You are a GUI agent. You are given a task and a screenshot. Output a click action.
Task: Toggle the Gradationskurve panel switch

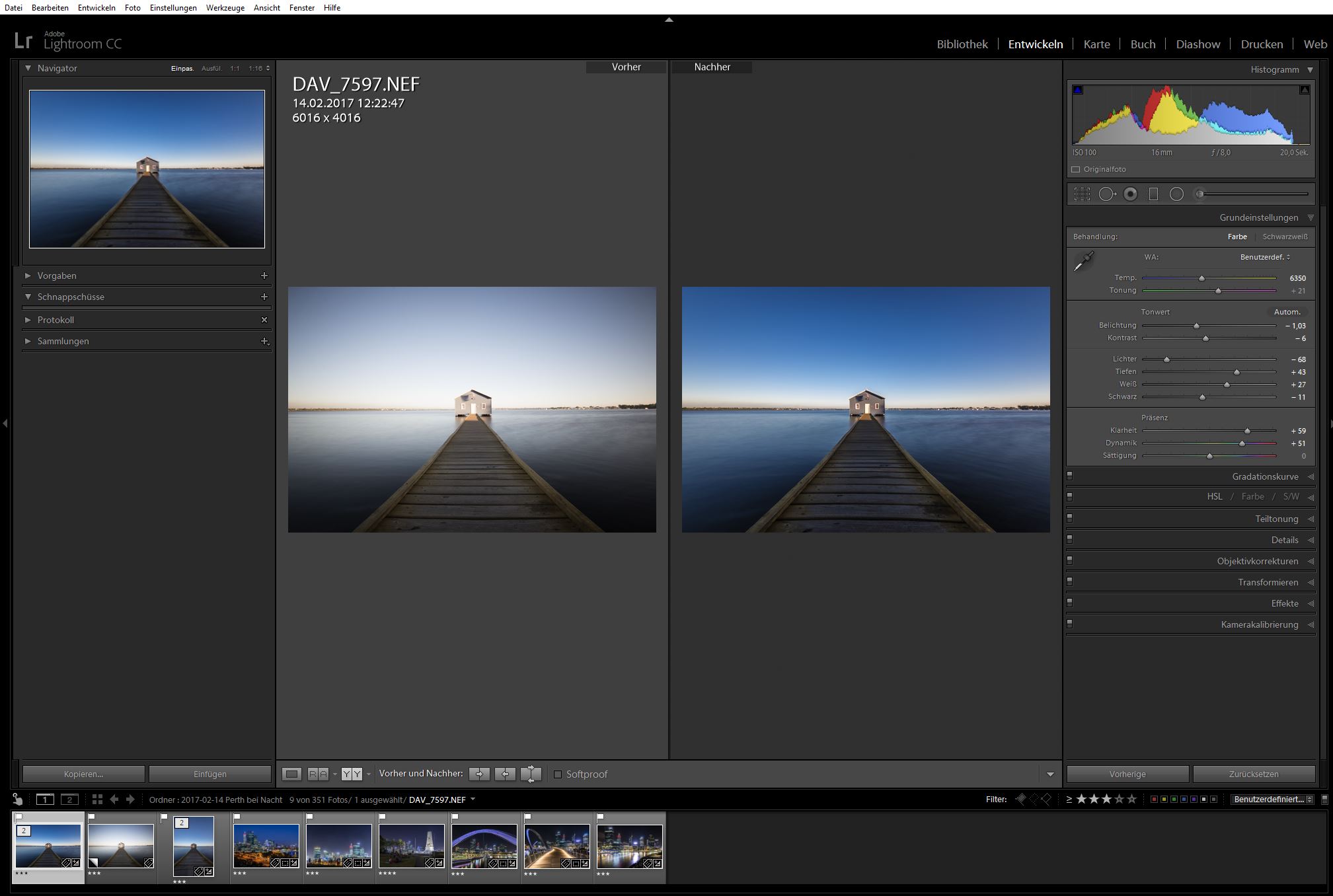click(1070, 476)
